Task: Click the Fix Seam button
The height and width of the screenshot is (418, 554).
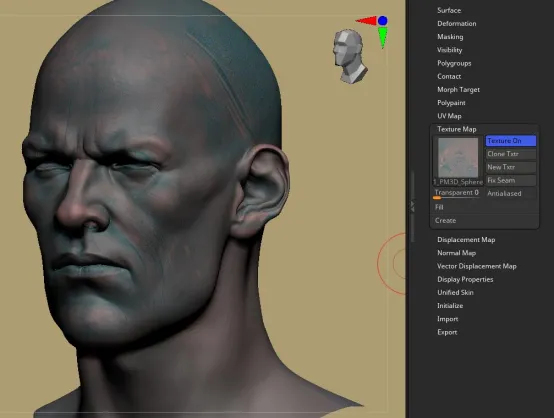Action: 511,180
